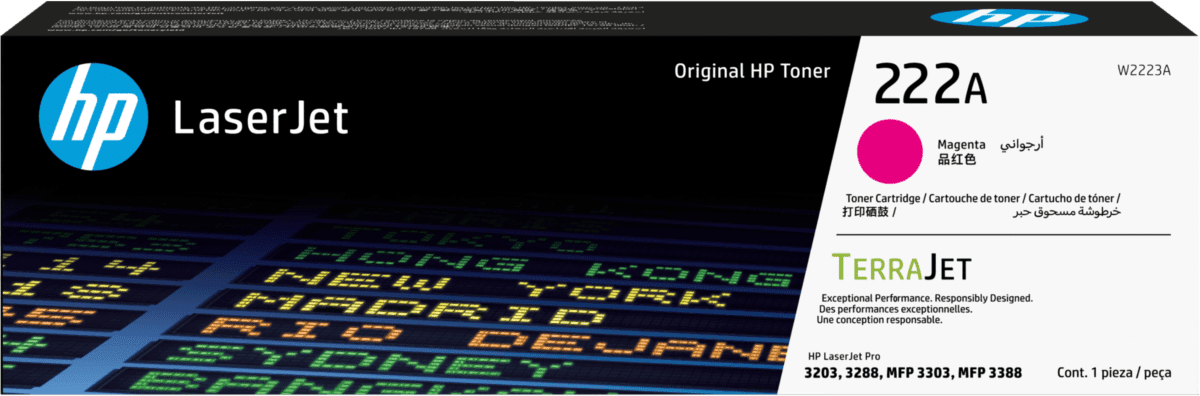Click the HP LaserJet Pro compatibility heading
Viewport: 1200px width, 396px height.
(847, 357)
